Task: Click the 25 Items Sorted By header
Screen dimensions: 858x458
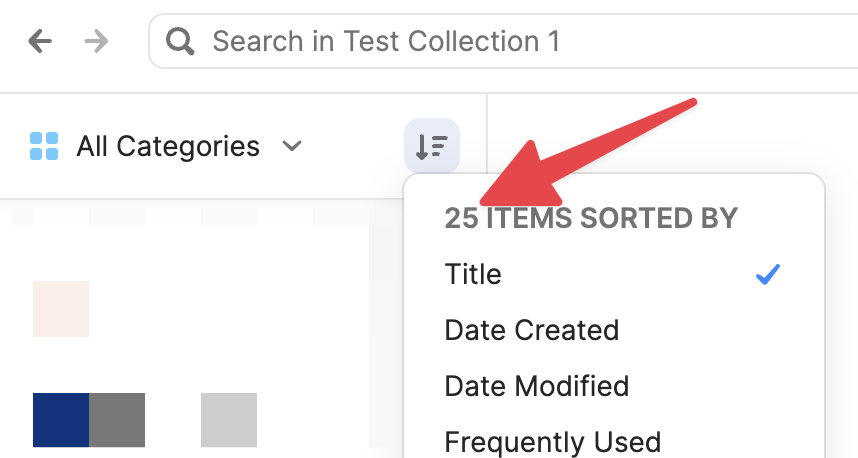Action: 590,218
